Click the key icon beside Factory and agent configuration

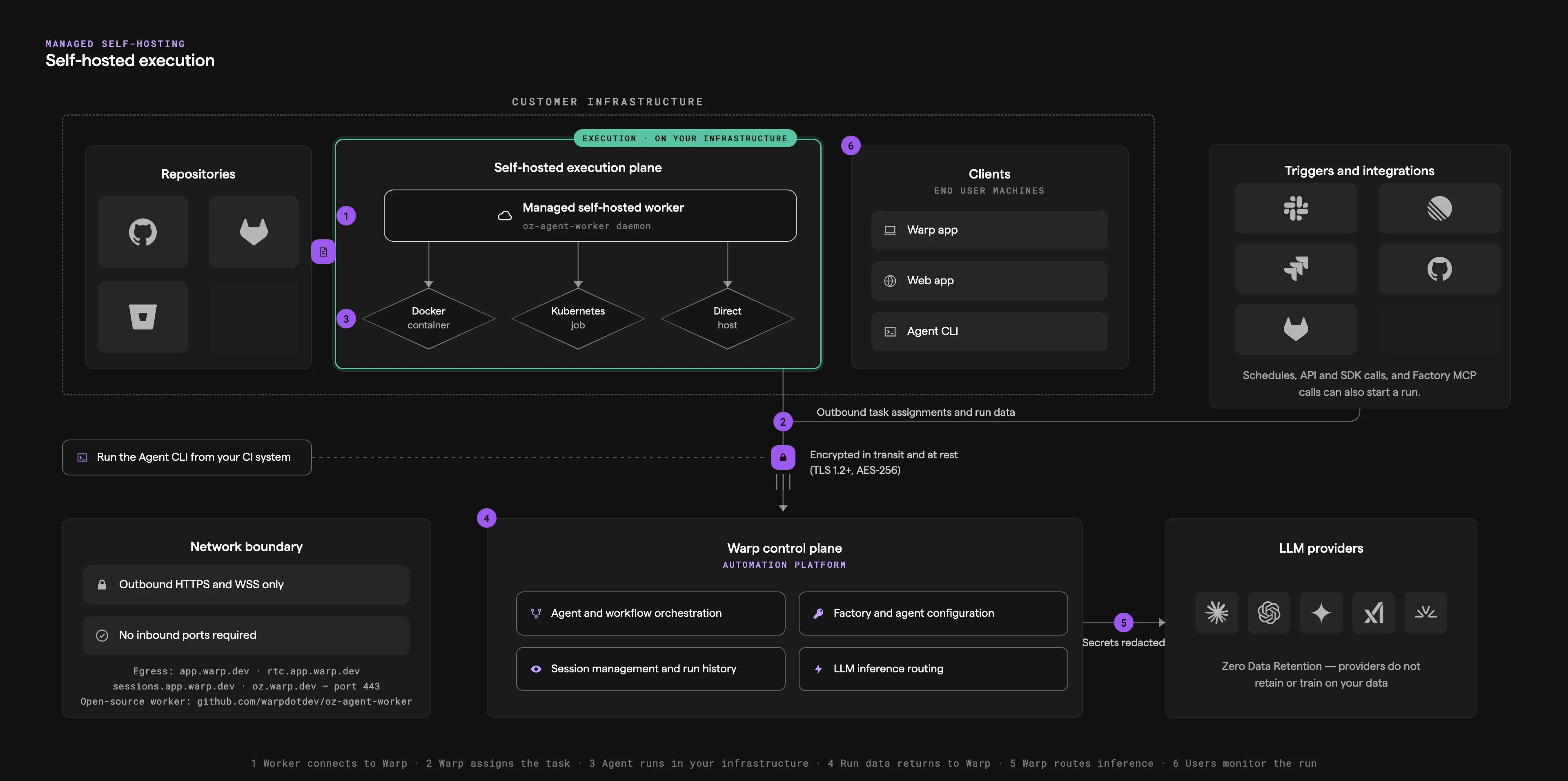click(818, 613)
